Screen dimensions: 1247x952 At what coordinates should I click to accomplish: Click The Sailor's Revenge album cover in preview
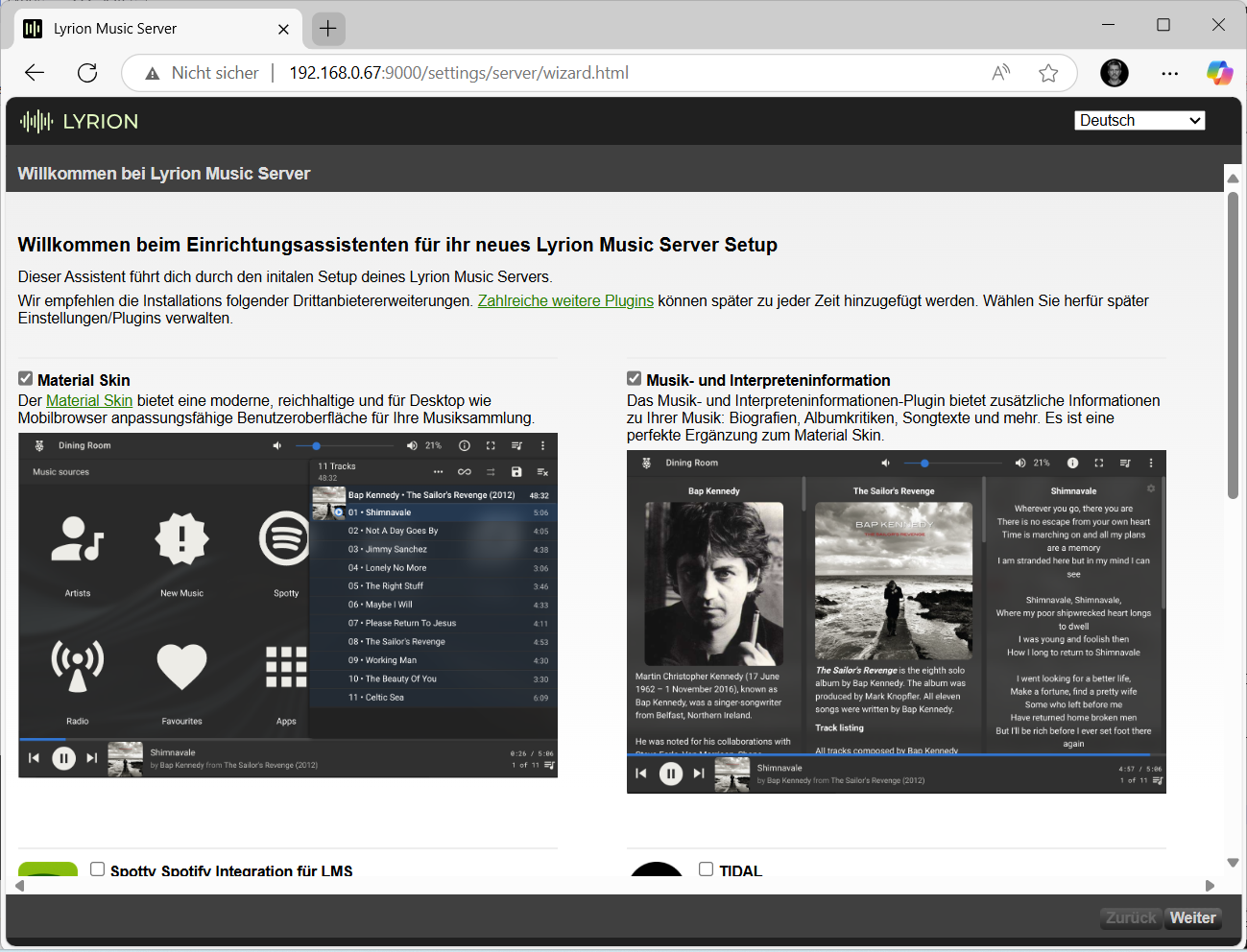894,582
